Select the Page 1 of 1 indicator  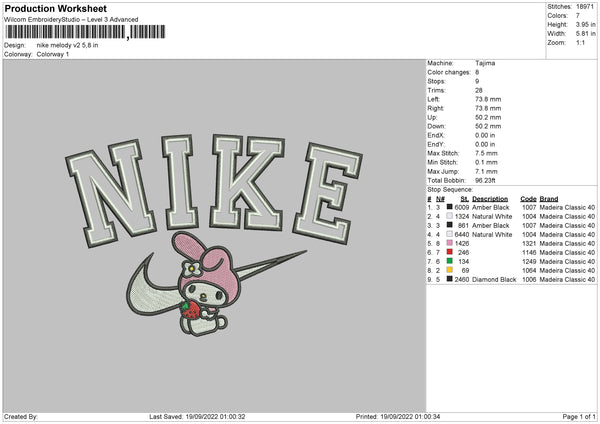point(579,416)
